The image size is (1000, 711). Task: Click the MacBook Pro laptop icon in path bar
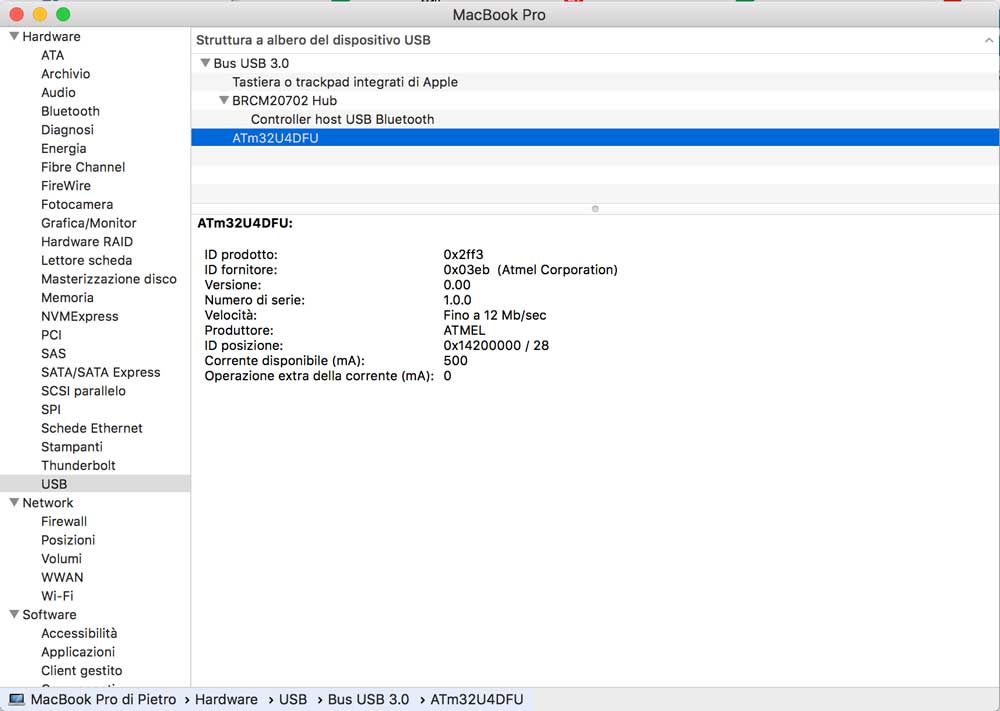click(17, 700)
